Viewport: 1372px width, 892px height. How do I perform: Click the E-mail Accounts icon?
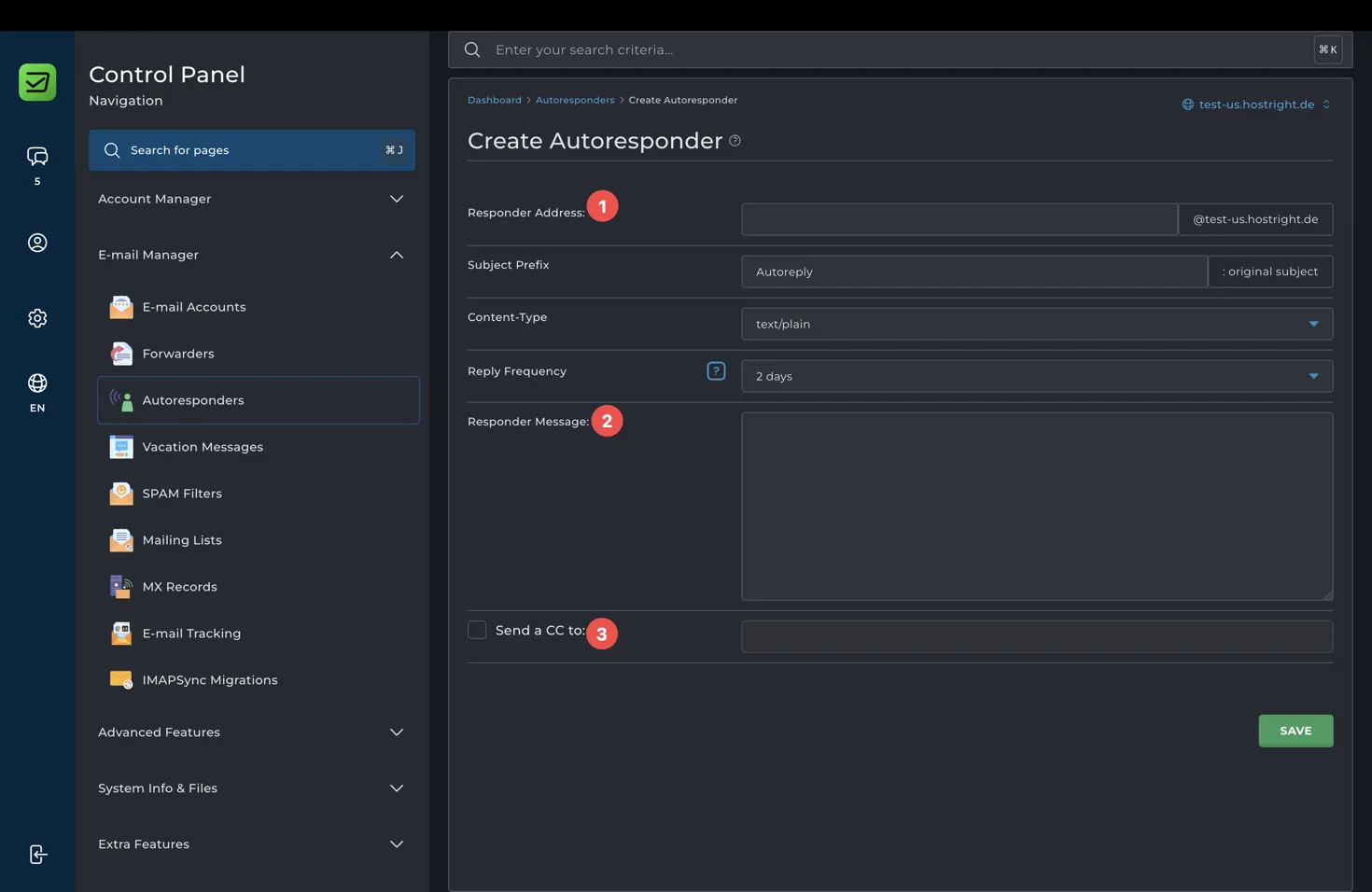121,307
